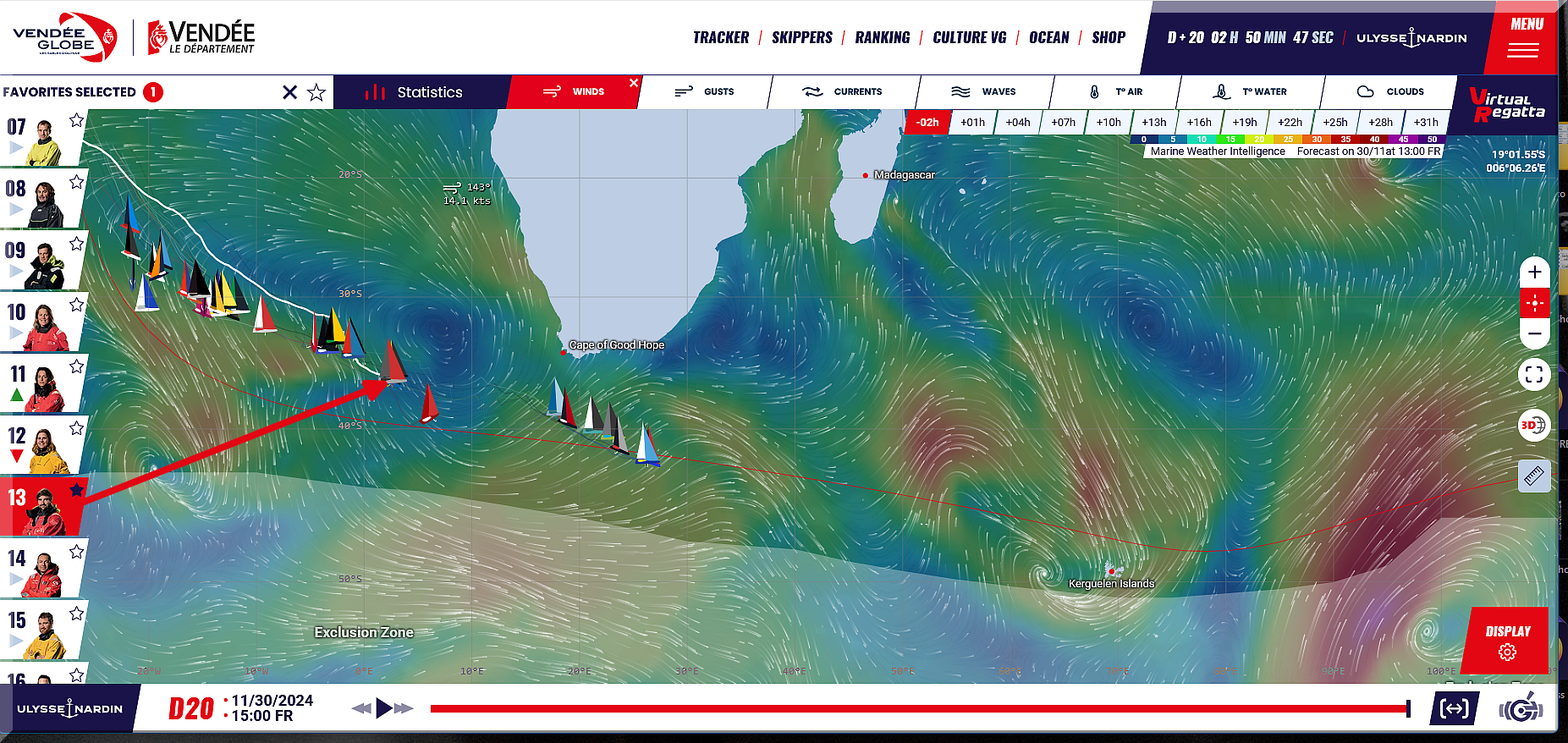Click the red timeline progress bar
This screenshot has width=1568, height=743.
pos(918,708)
